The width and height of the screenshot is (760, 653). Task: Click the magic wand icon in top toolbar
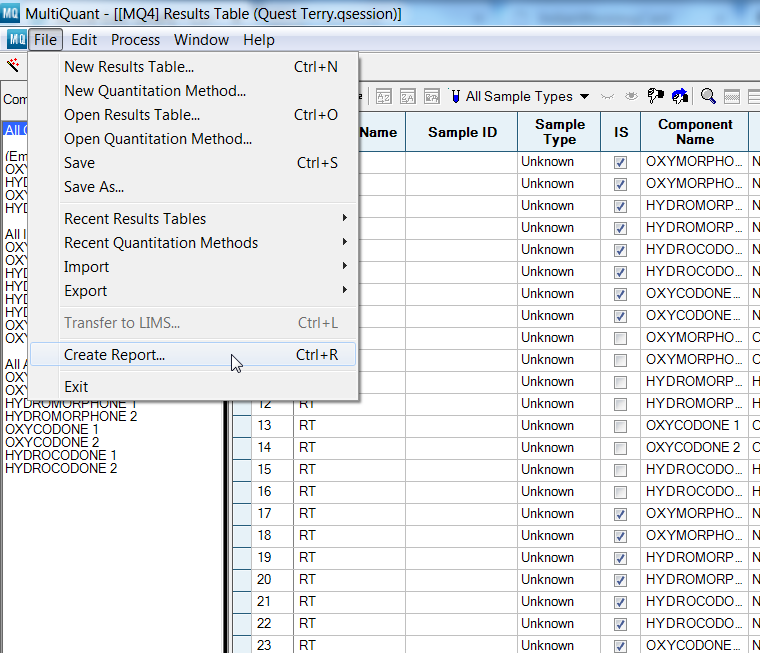coord(13,65)
